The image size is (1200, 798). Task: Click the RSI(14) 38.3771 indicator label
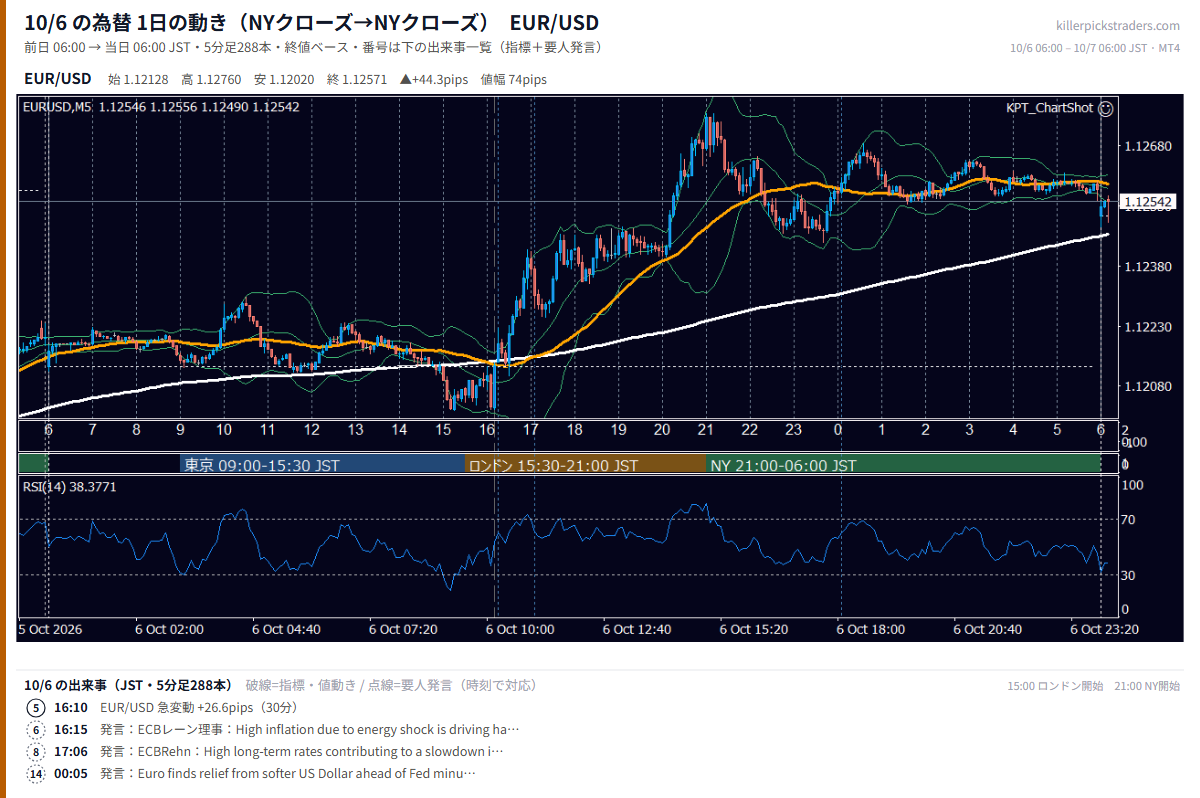70,487
